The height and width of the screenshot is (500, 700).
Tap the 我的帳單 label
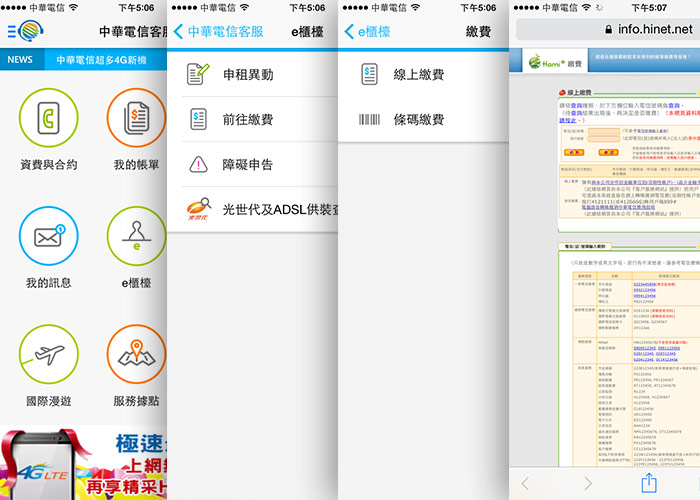[136, 165]
